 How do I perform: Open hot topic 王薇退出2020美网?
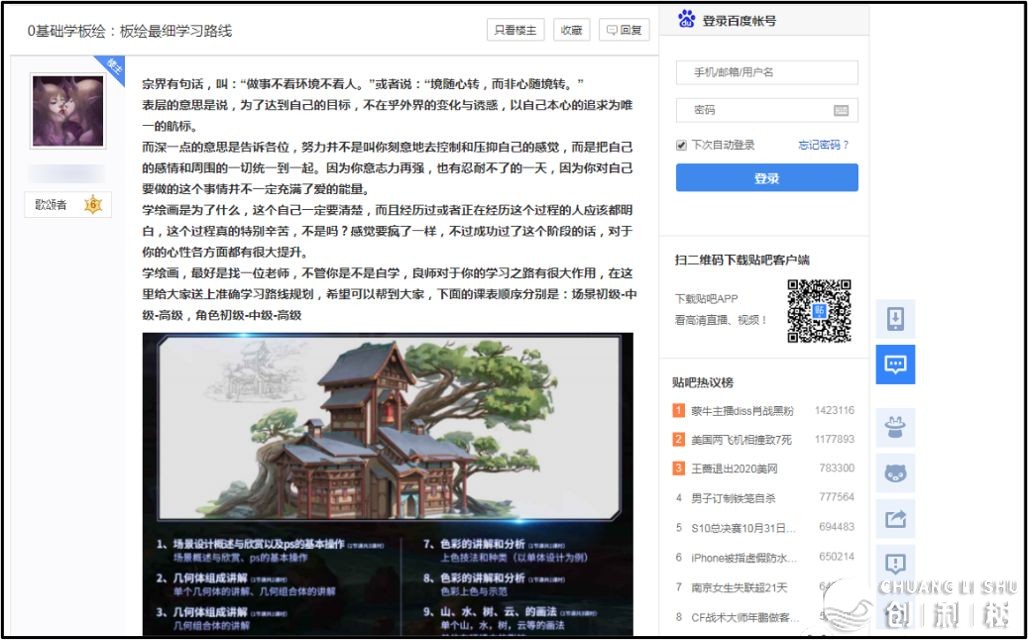point(734,469)
